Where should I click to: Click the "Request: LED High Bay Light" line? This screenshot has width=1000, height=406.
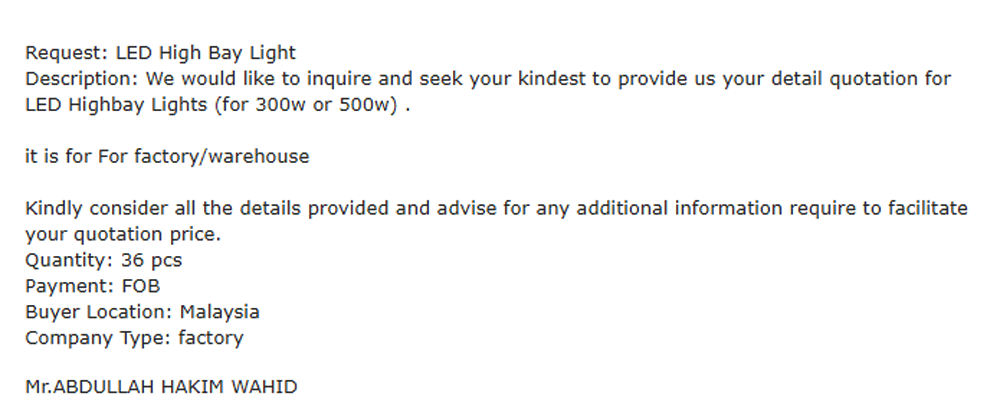[160, 53]
